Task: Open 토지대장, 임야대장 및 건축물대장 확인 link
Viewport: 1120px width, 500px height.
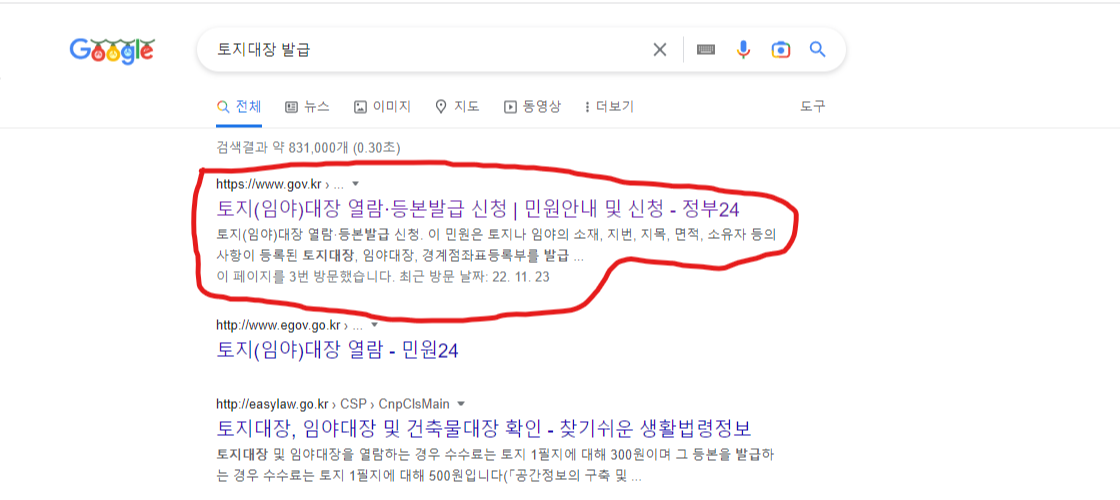Action: (x=484, y=429)
